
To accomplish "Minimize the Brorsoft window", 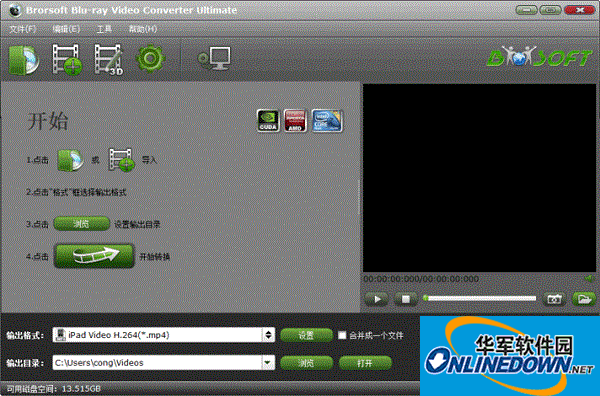I will (x=526, y=10).
